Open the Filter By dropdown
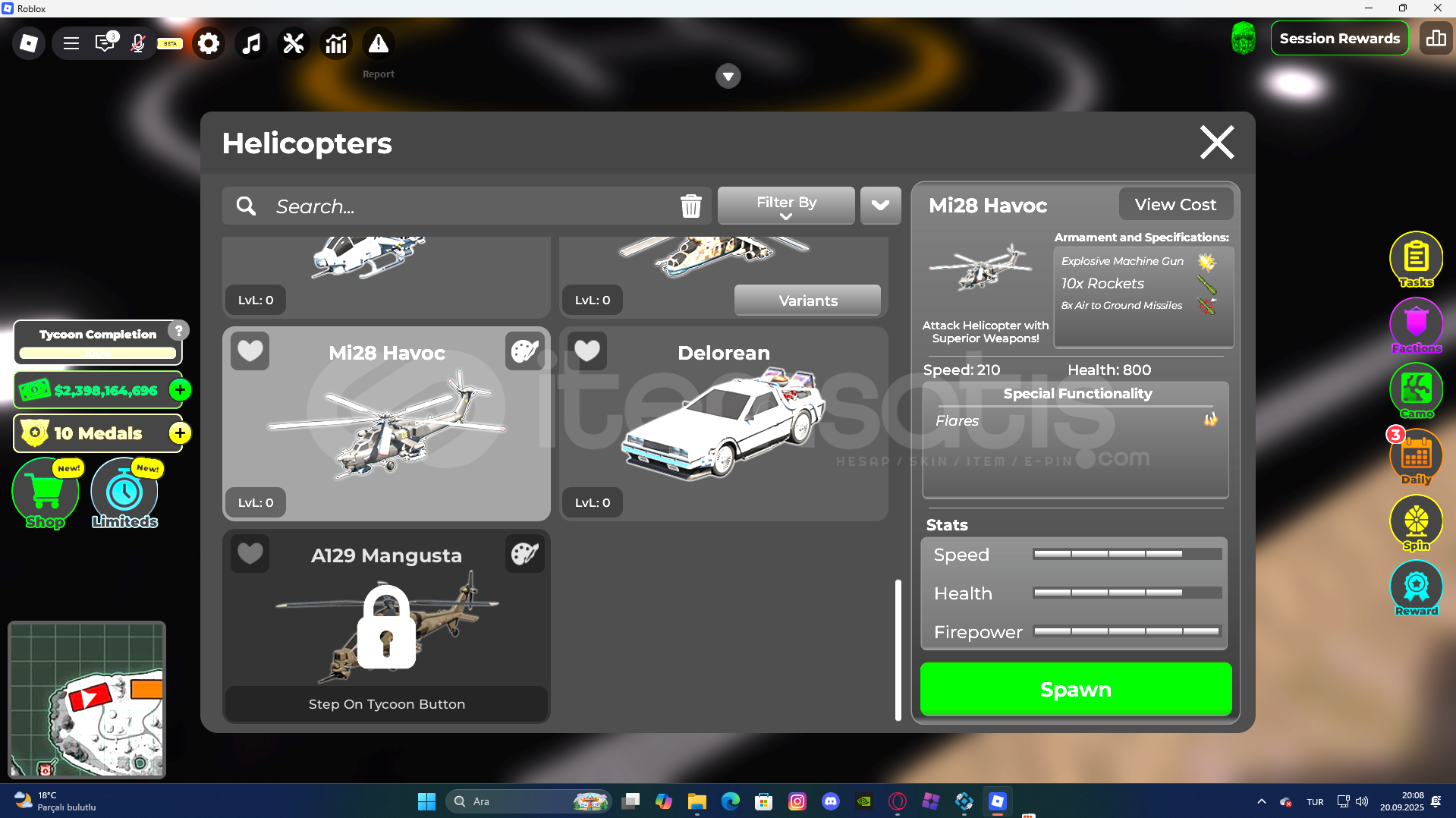 pyautogui.click(x=786, y=206)
